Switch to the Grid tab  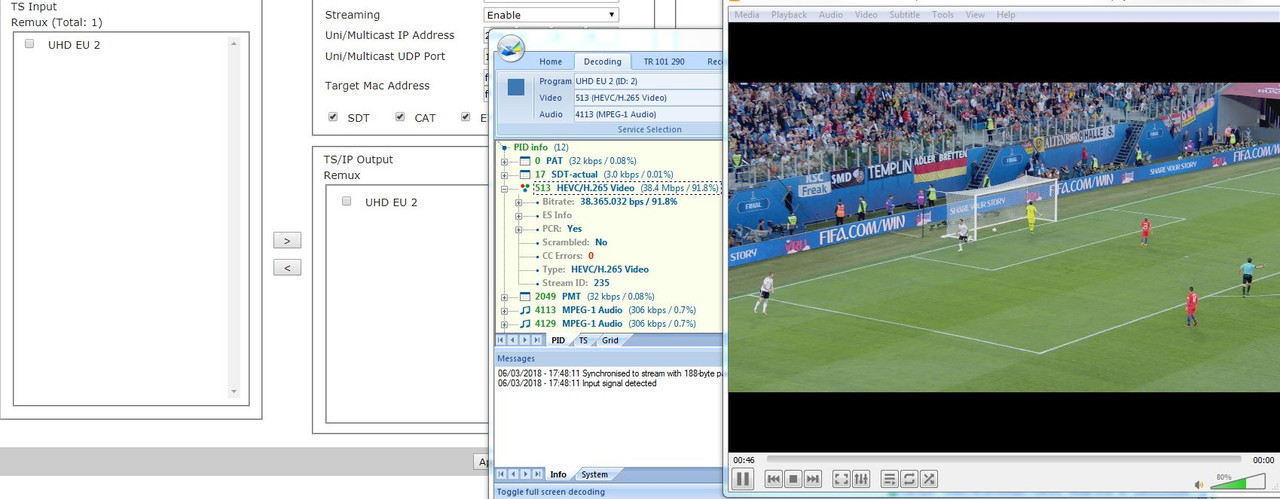pos(610,341)
